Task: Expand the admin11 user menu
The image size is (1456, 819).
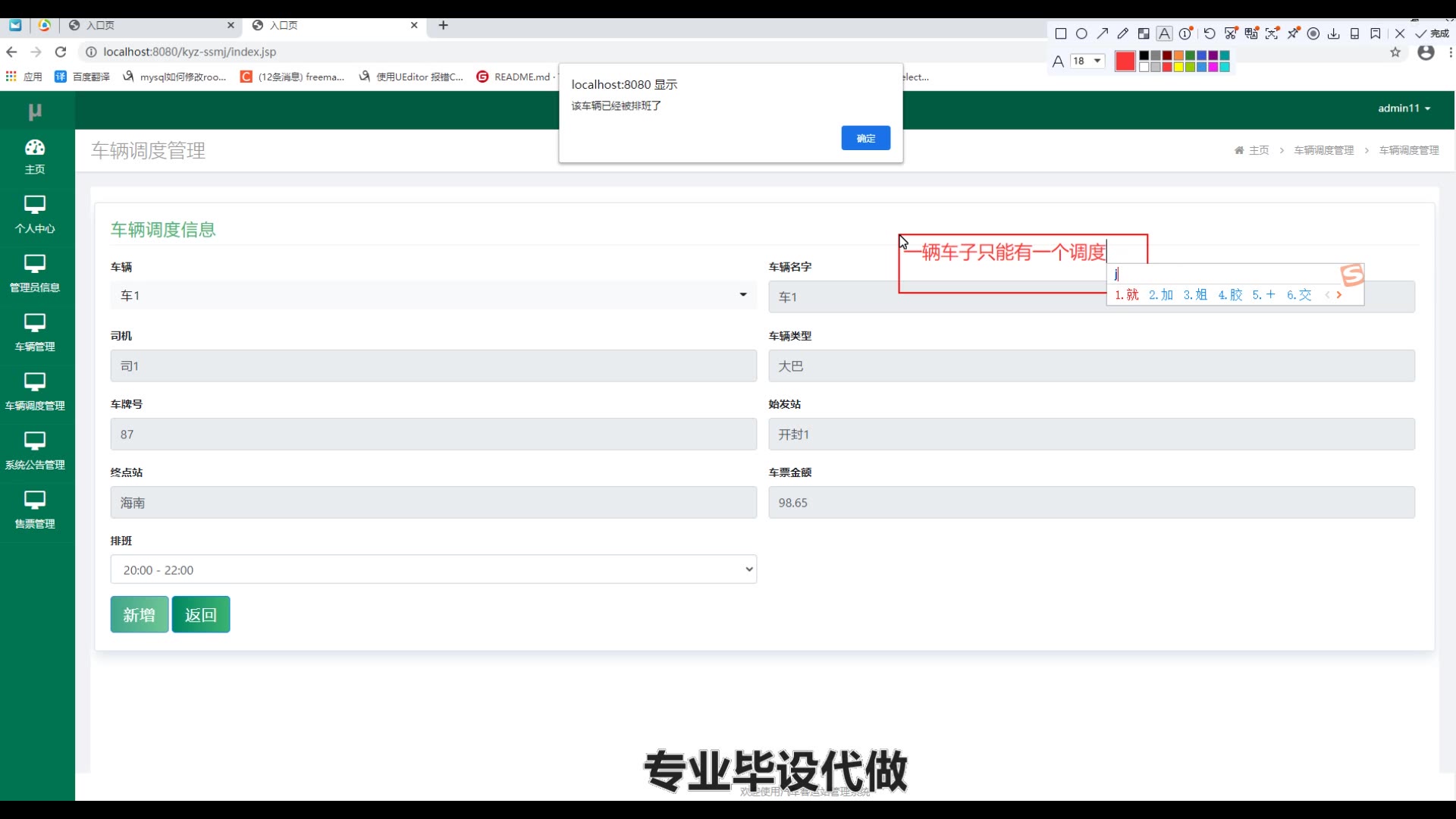Action: tap(1404, 108)
